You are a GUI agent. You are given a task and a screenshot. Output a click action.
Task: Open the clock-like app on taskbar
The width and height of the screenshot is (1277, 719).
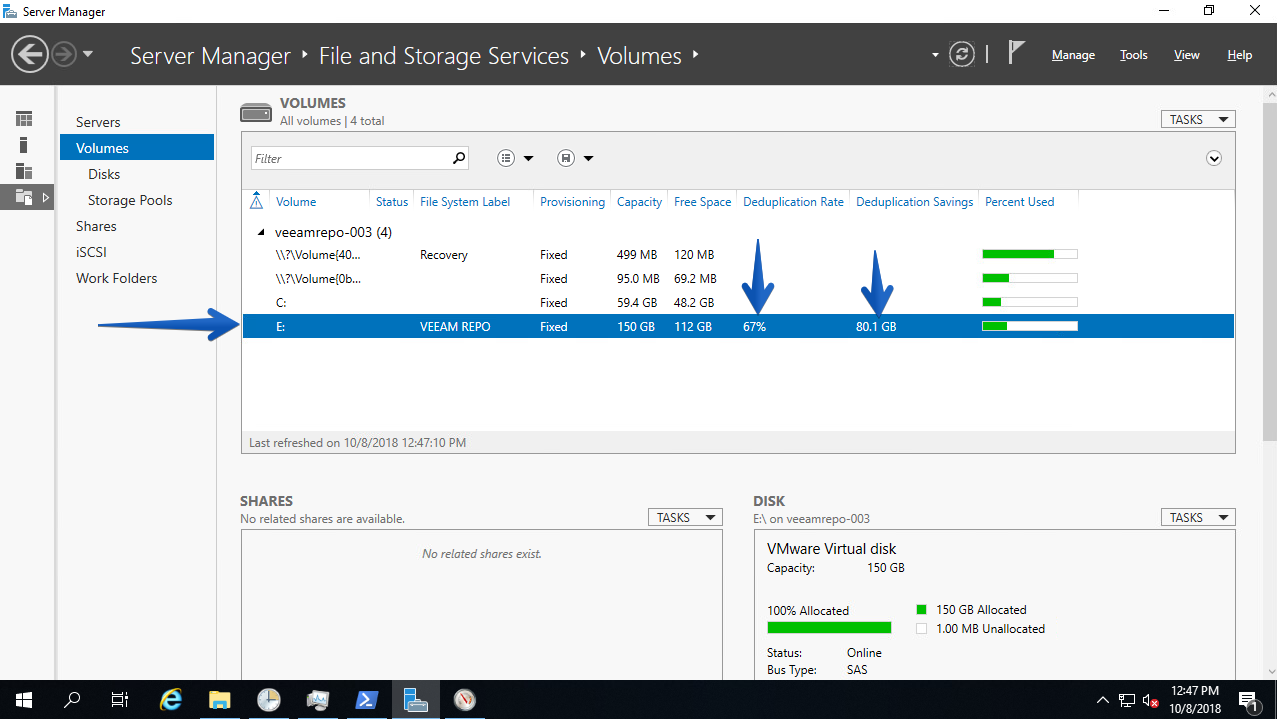pyautogui.click(x=268, y=700)
